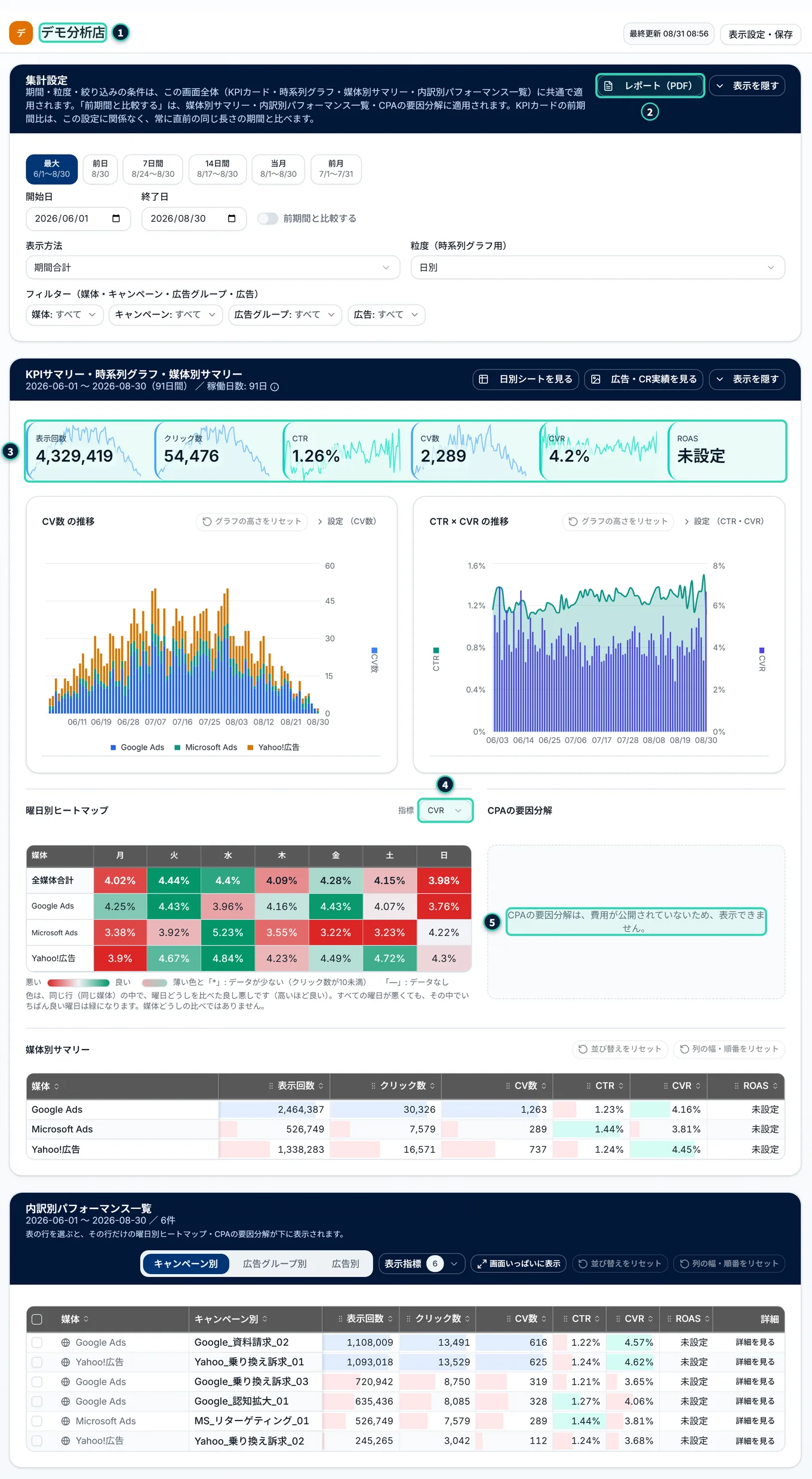
Task: Open the 媒体: すべて filter dropdown
Action: point(64,315)
